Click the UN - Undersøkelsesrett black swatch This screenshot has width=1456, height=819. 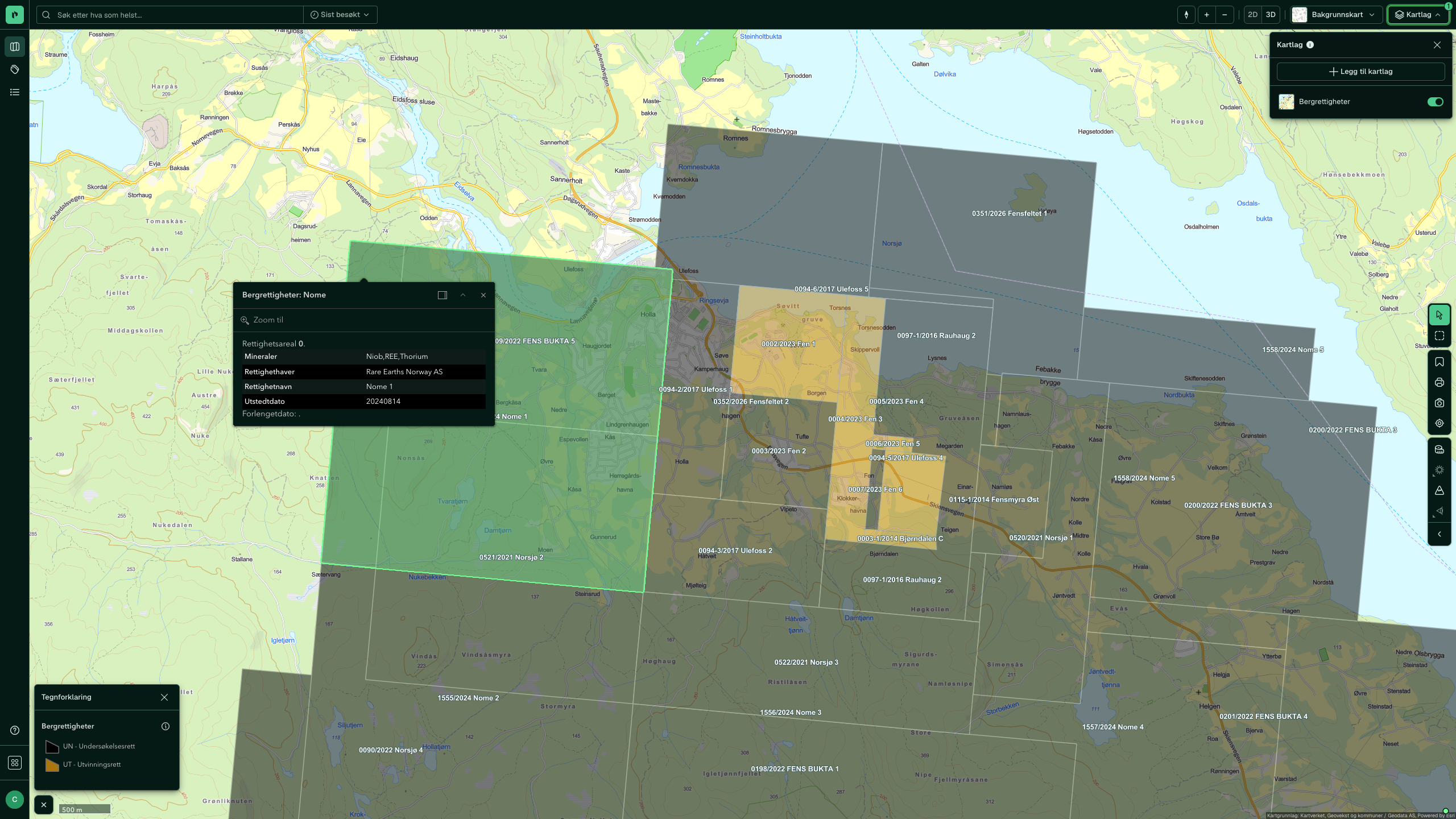(x=52, y=747)
